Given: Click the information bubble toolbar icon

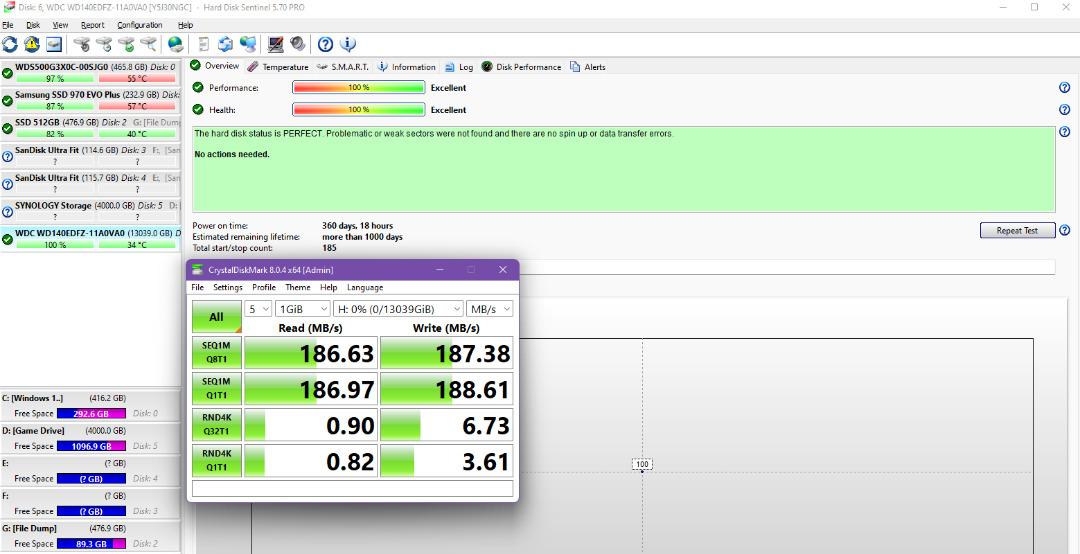Looking at the screenshot, I should [348, 45].
